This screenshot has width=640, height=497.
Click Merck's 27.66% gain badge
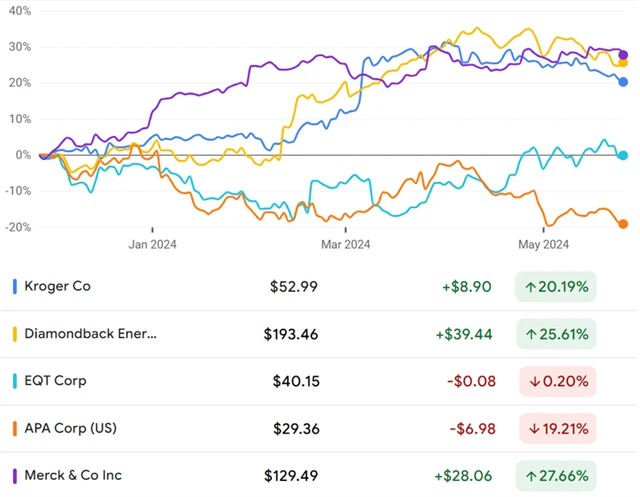click(555, 475)
